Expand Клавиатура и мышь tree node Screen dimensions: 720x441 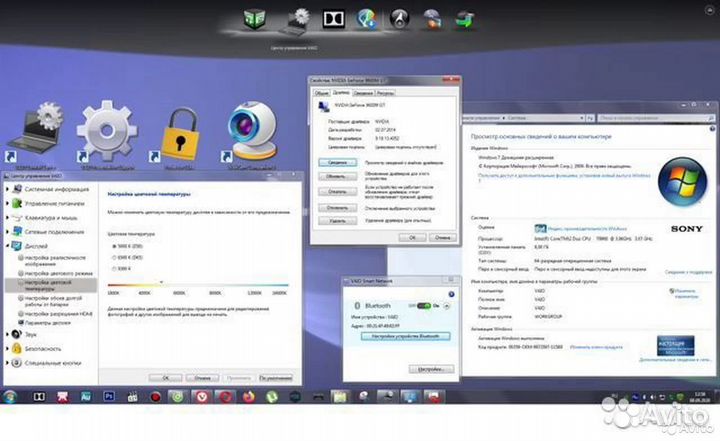point(7,217)
